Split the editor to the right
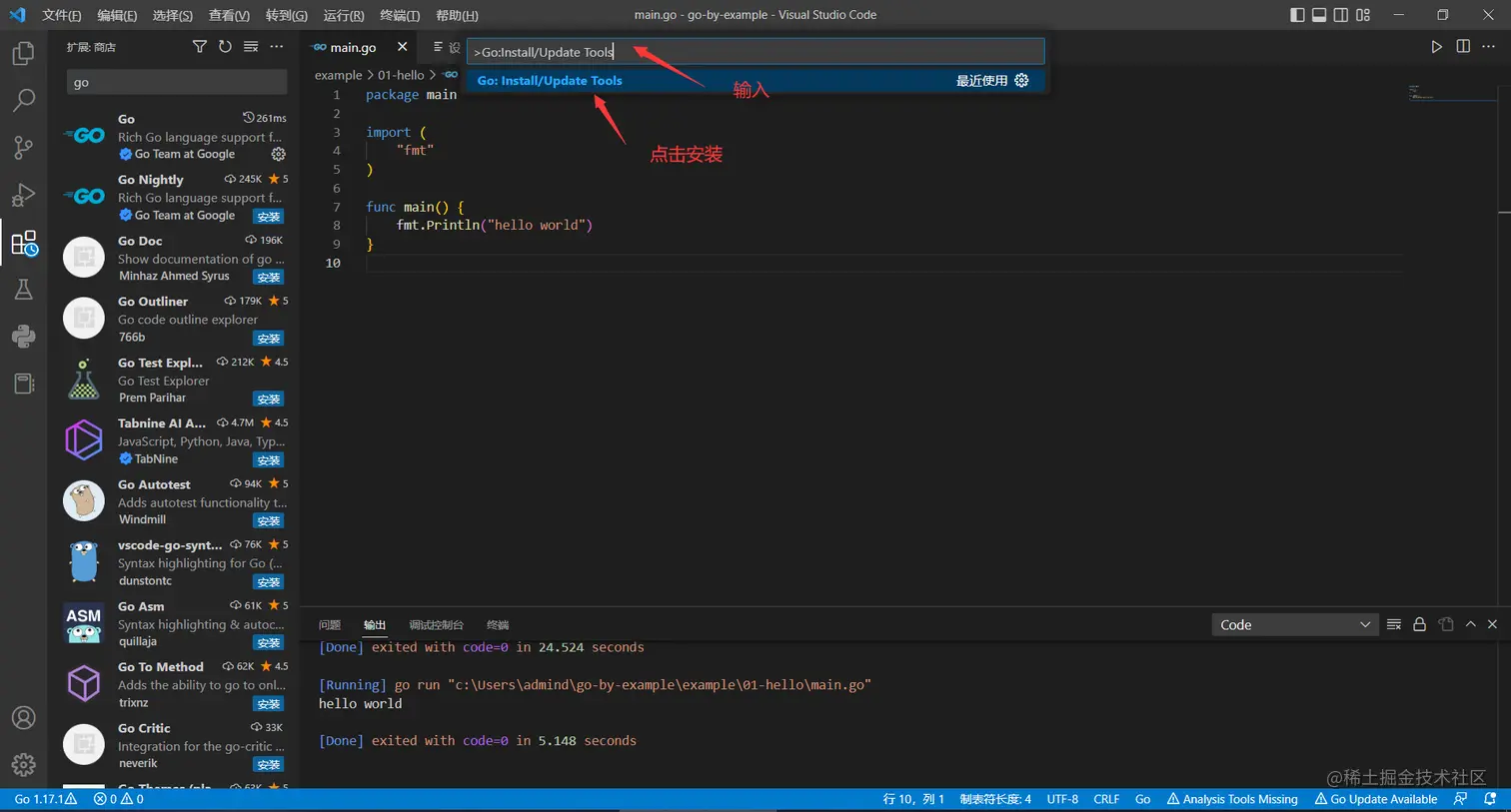Viewport: 1511px width, 812px height. coord(1463,47)
